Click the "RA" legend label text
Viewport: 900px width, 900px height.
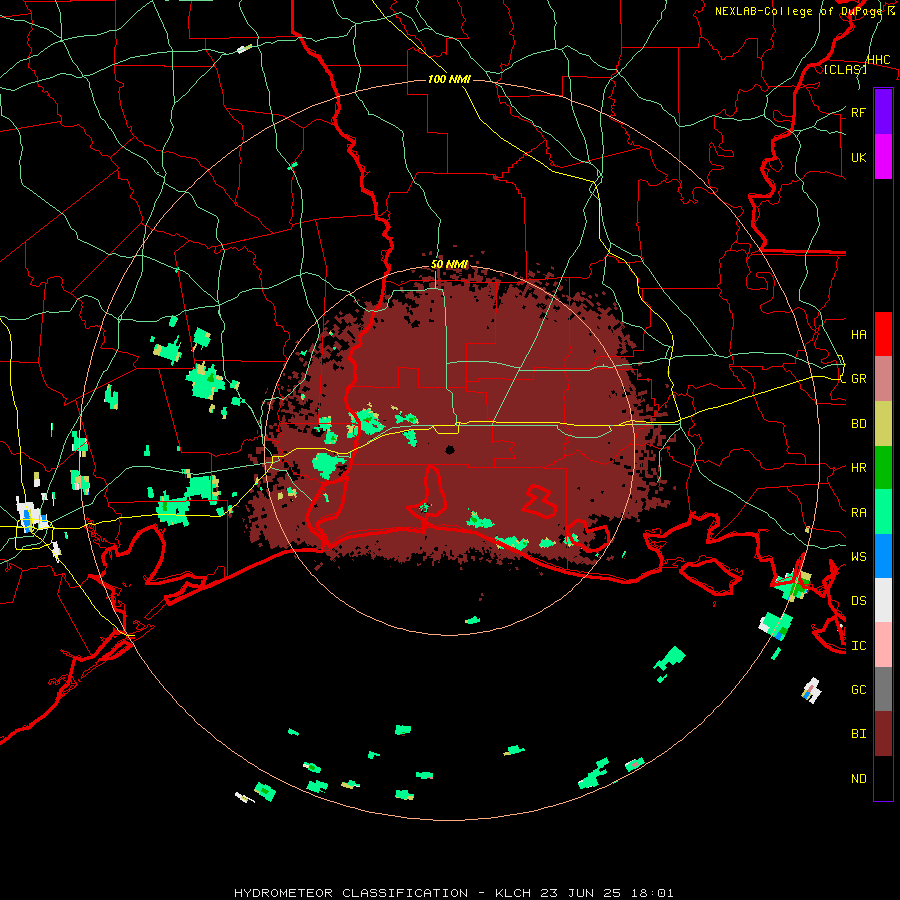tap(858, 512)
